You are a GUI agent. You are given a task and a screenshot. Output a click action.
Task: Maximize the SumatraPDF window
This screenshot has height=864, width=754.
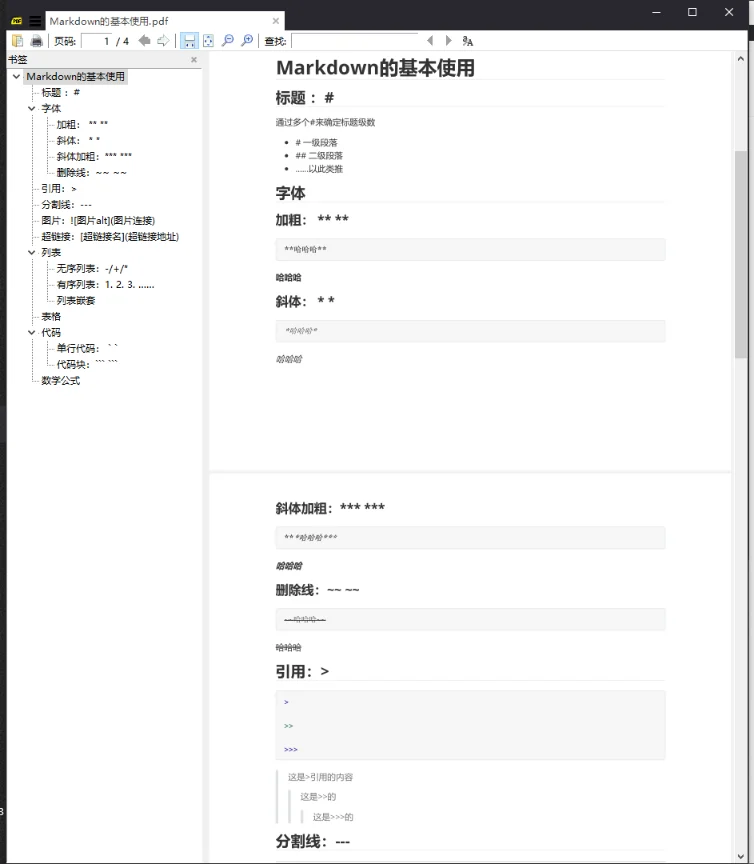(692, 12)
